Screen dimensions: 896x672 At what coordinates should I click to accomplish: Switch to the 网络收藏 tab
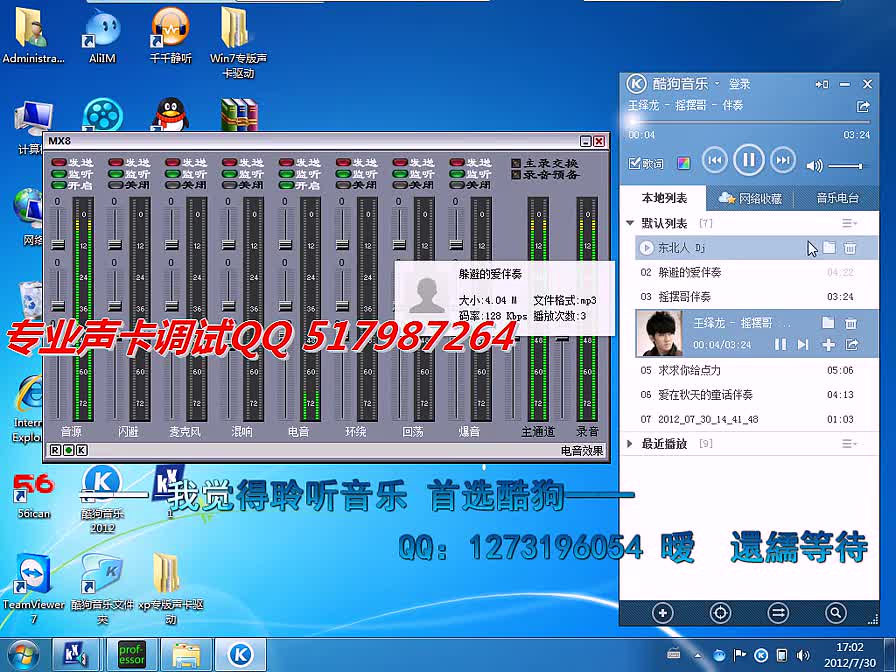tap(760, 197)
